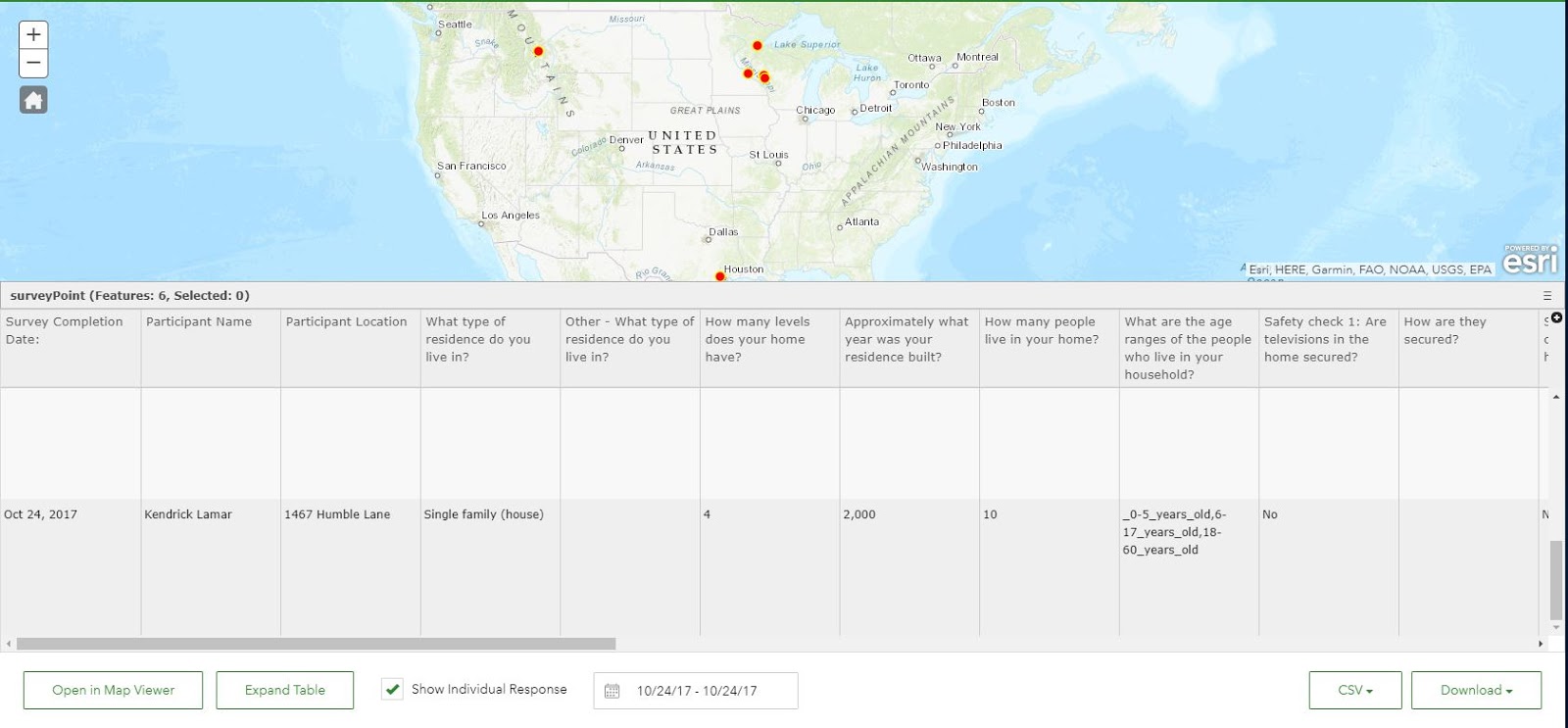Click the Participant Name column header

tap(199, 321)
